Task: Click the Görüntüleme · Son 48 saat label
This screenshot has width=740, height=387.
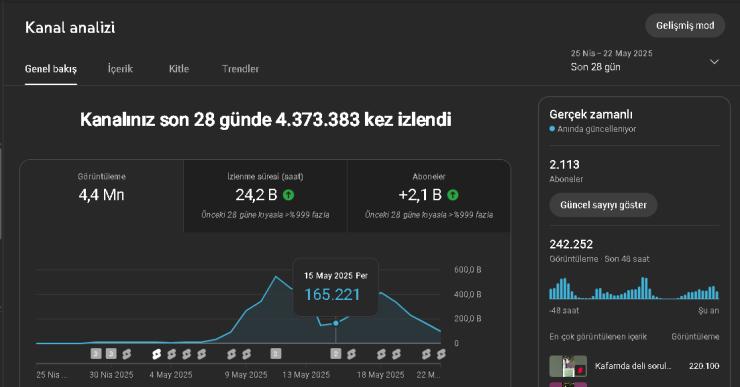Action: [x=599, y=259]
